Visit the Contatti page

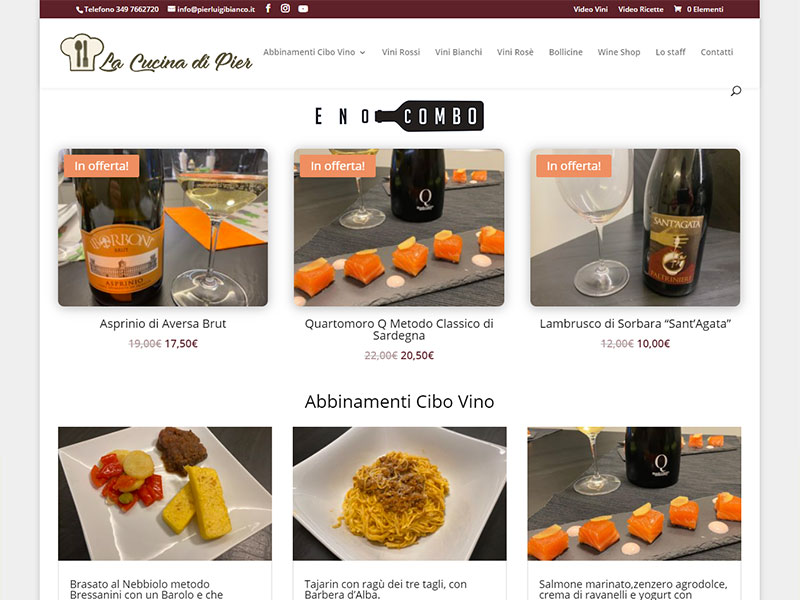point(717,52)
